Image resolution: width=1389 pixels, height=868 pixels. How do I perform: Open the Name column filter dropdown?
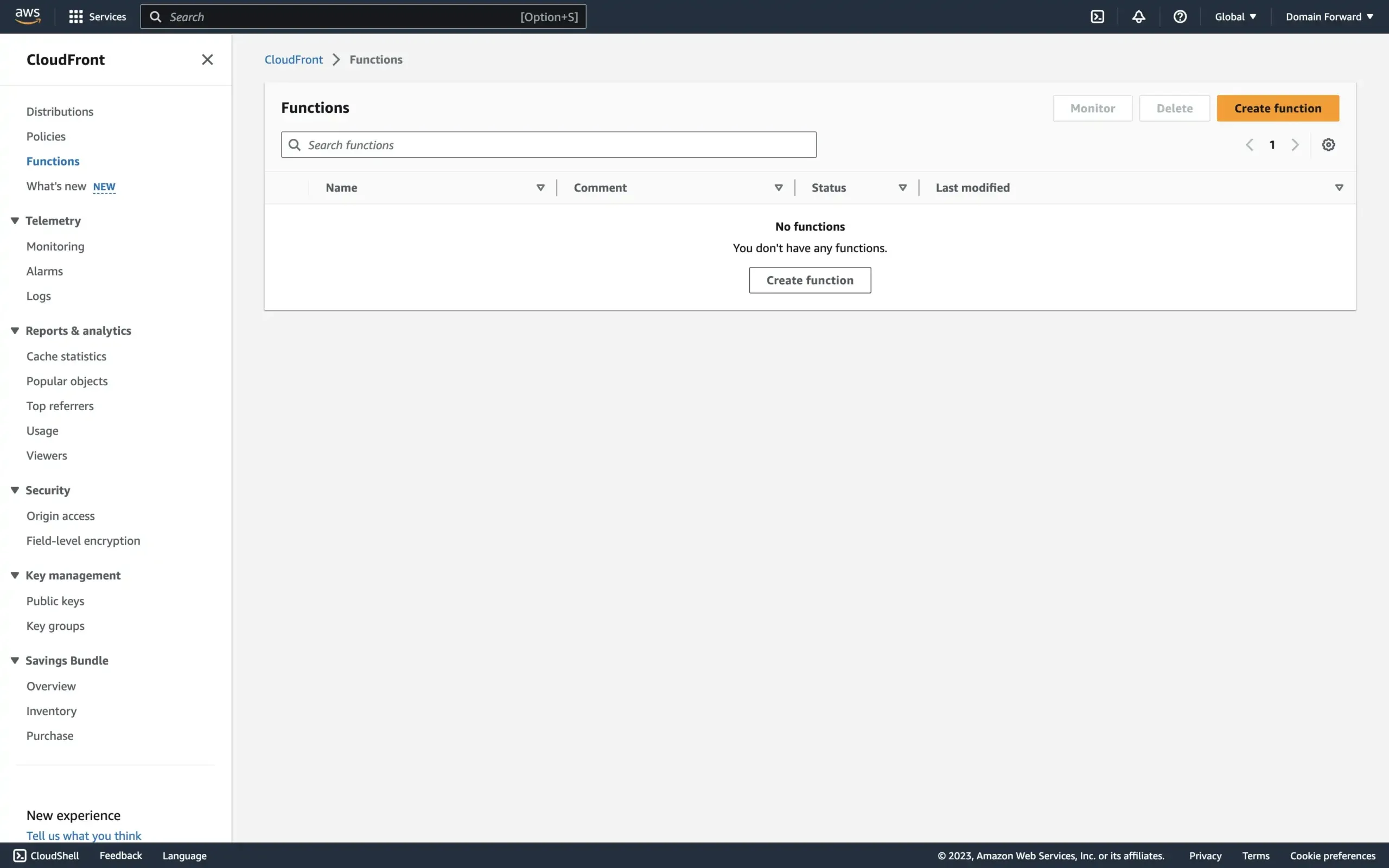click(540, 187)
